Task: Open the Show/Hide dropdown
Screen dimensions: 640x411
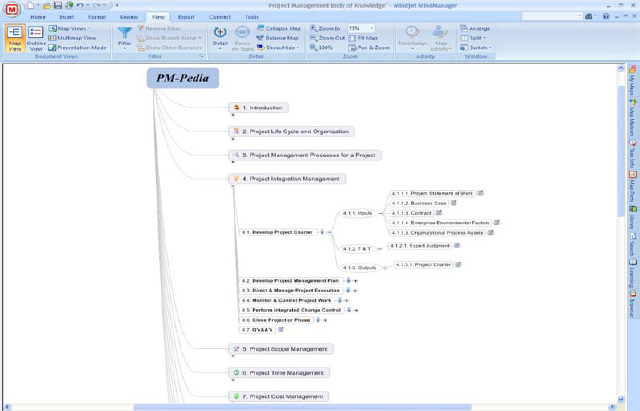Action: click(278, 47)
